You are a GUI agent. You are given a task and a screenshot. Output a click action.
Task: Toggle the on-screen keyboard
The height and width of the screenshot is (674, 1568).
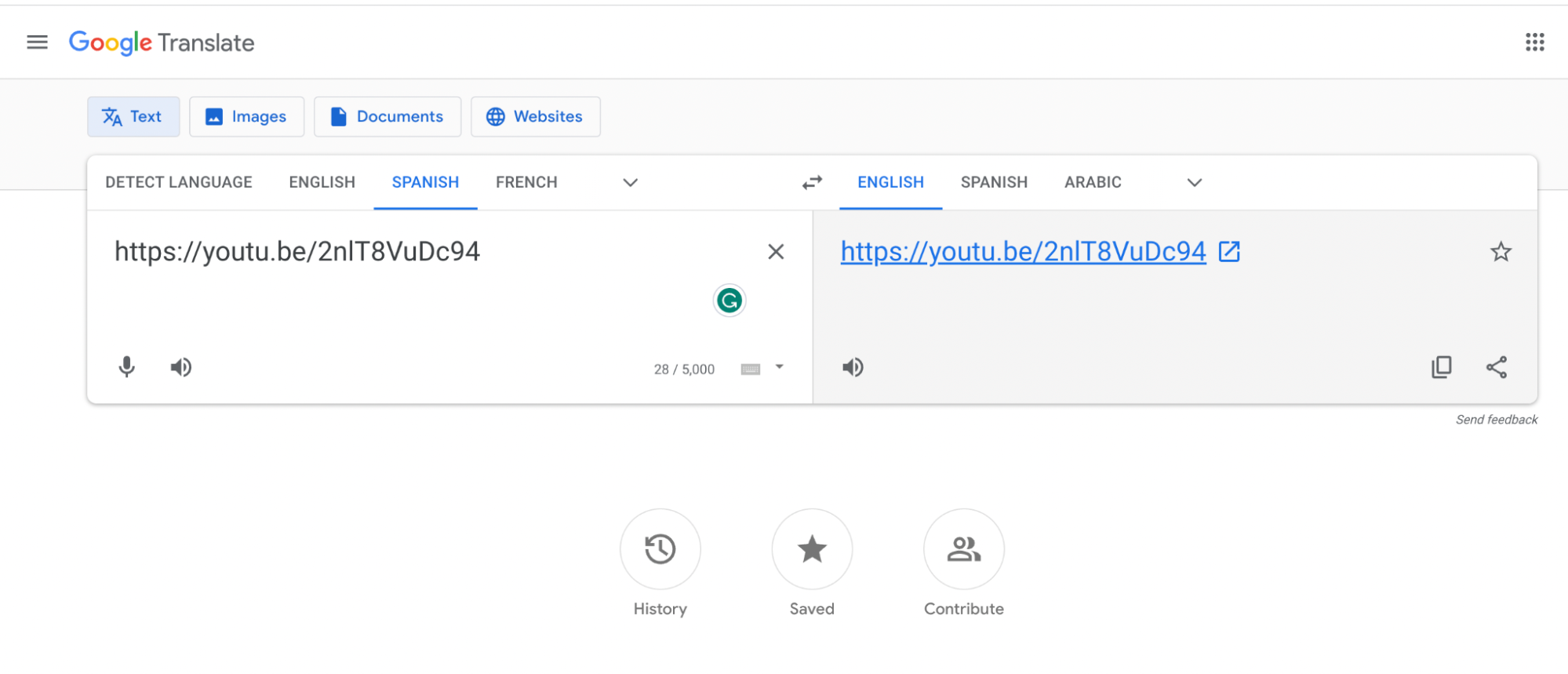[751, 370]
